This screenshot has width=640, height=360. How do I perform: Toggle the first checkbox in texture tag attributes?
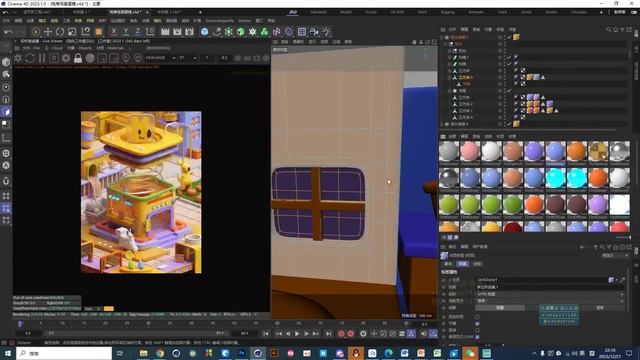[477, 317]
